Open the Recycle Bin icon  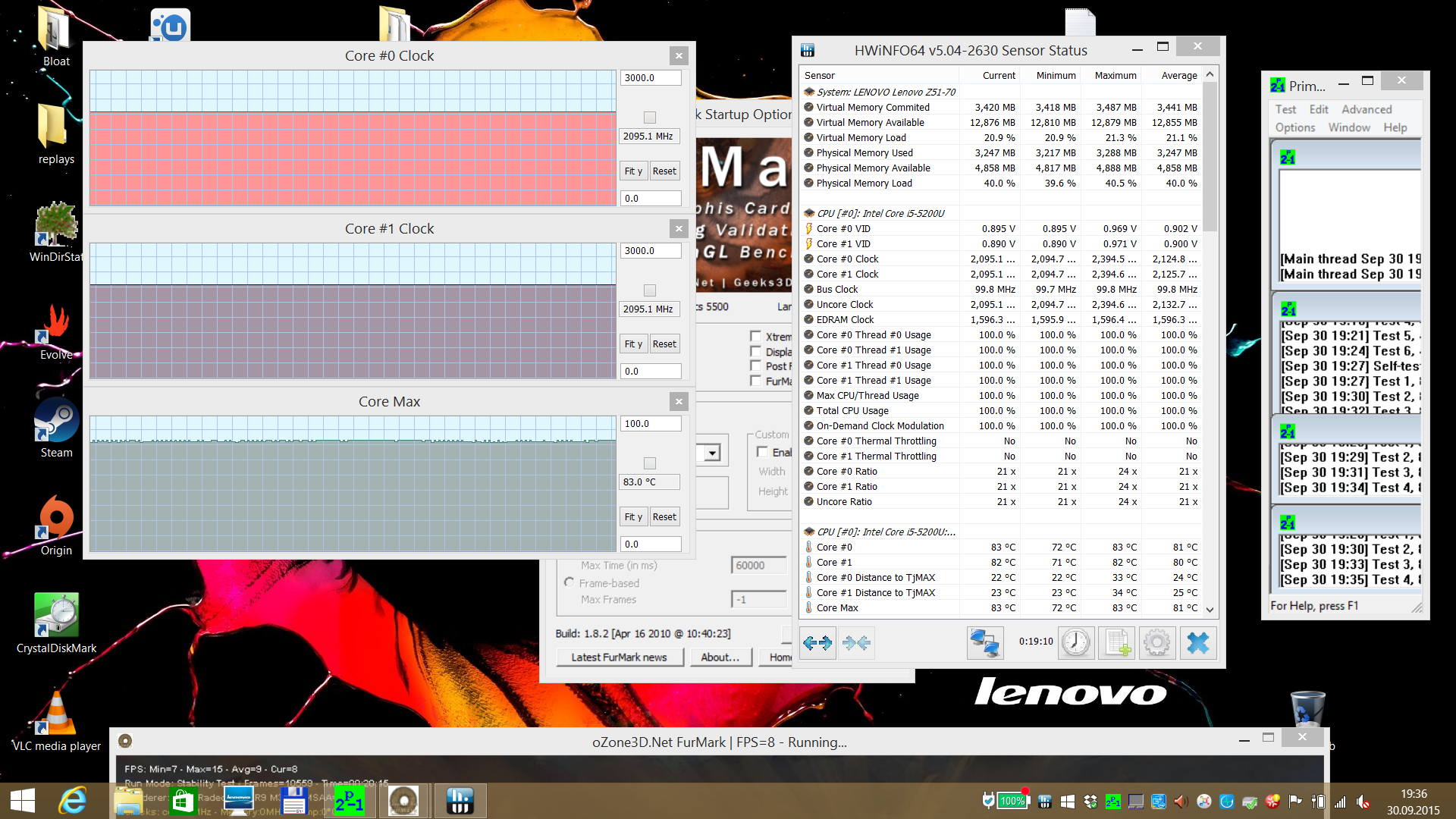[1308, 708]
